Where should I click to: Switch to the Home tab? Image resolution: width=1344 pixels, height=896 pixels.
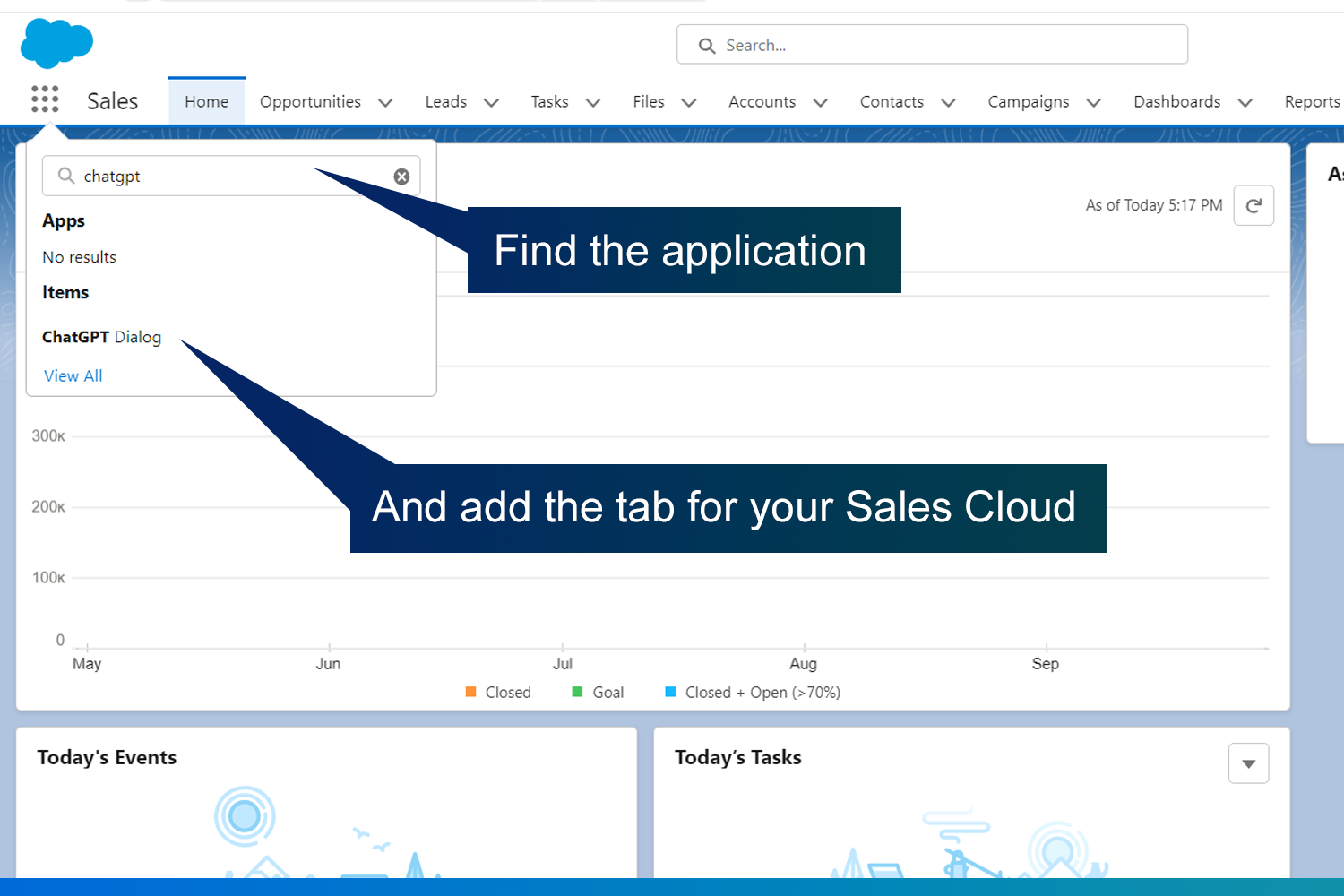point(206,101)
